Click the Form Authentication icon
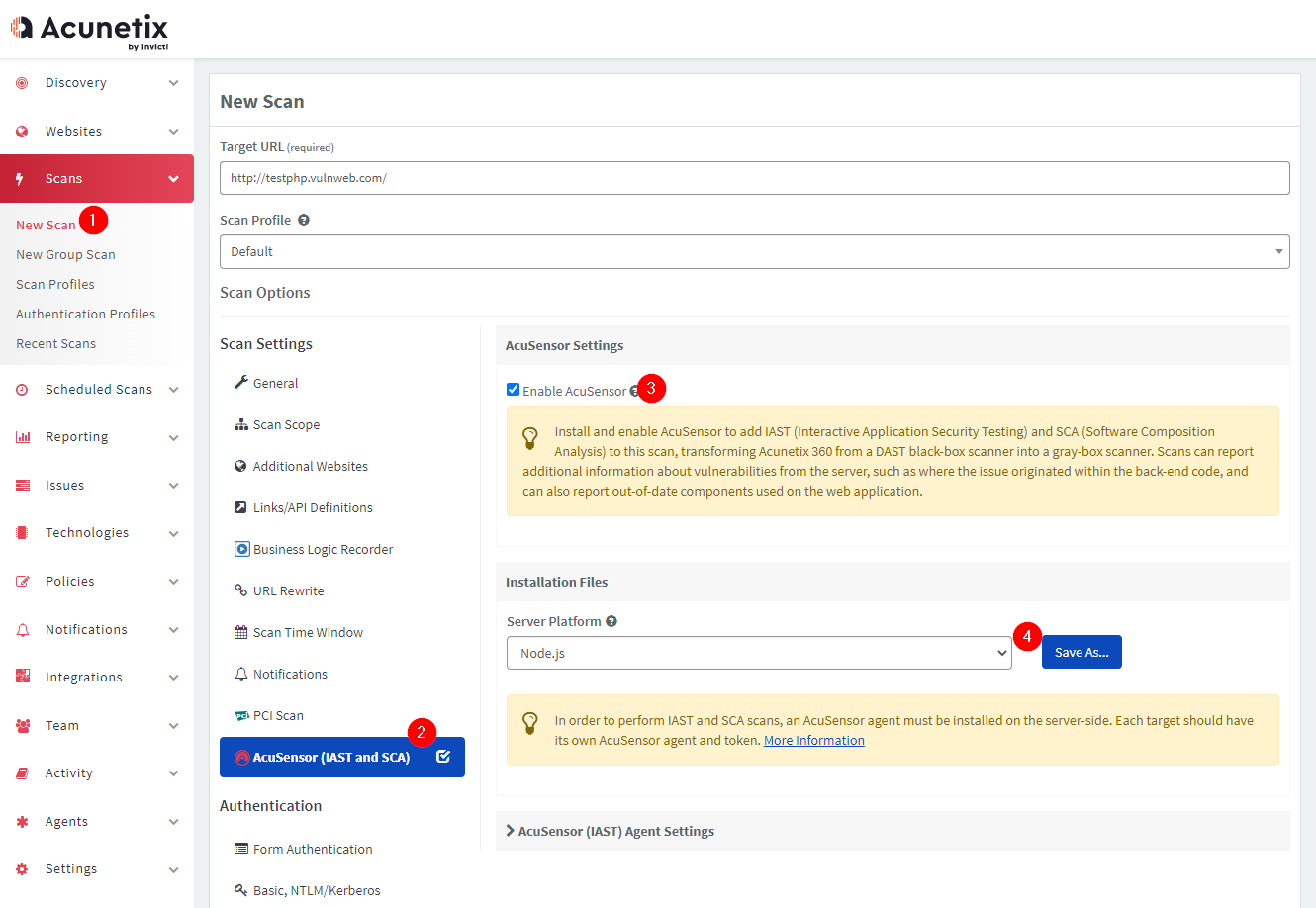This screenshot has width=1316, height=908. click(x=240, y=849)
